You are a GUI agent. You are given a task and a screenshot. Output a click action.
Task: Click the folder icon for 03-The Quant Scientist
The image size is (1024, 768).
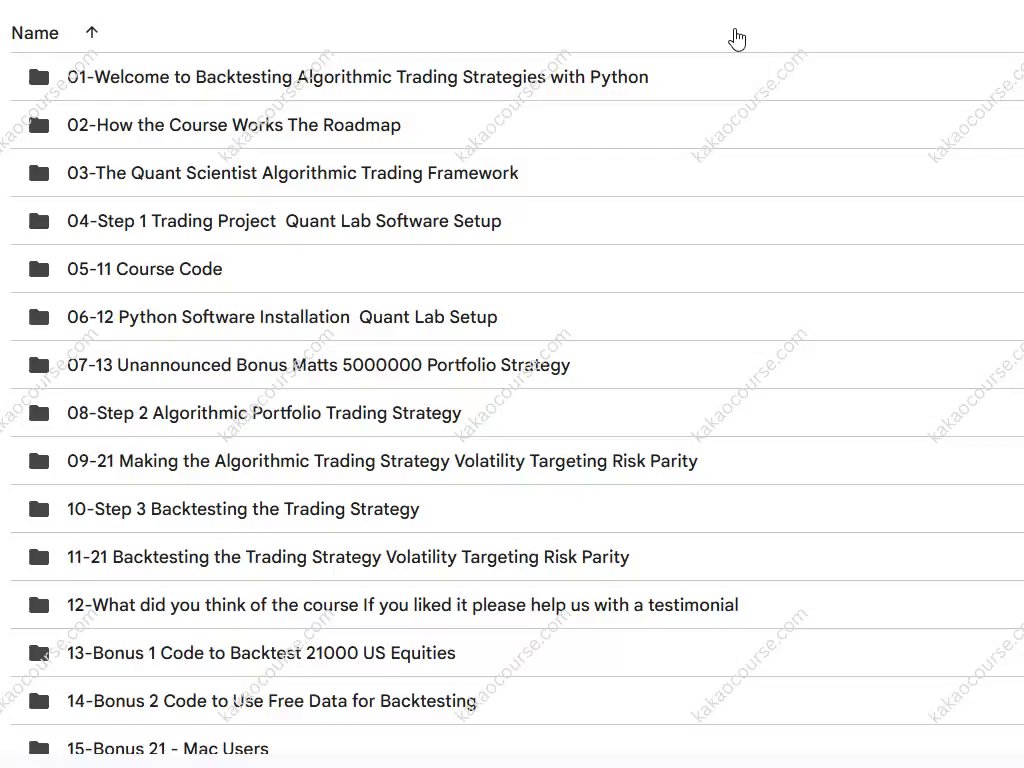point(39,173)
